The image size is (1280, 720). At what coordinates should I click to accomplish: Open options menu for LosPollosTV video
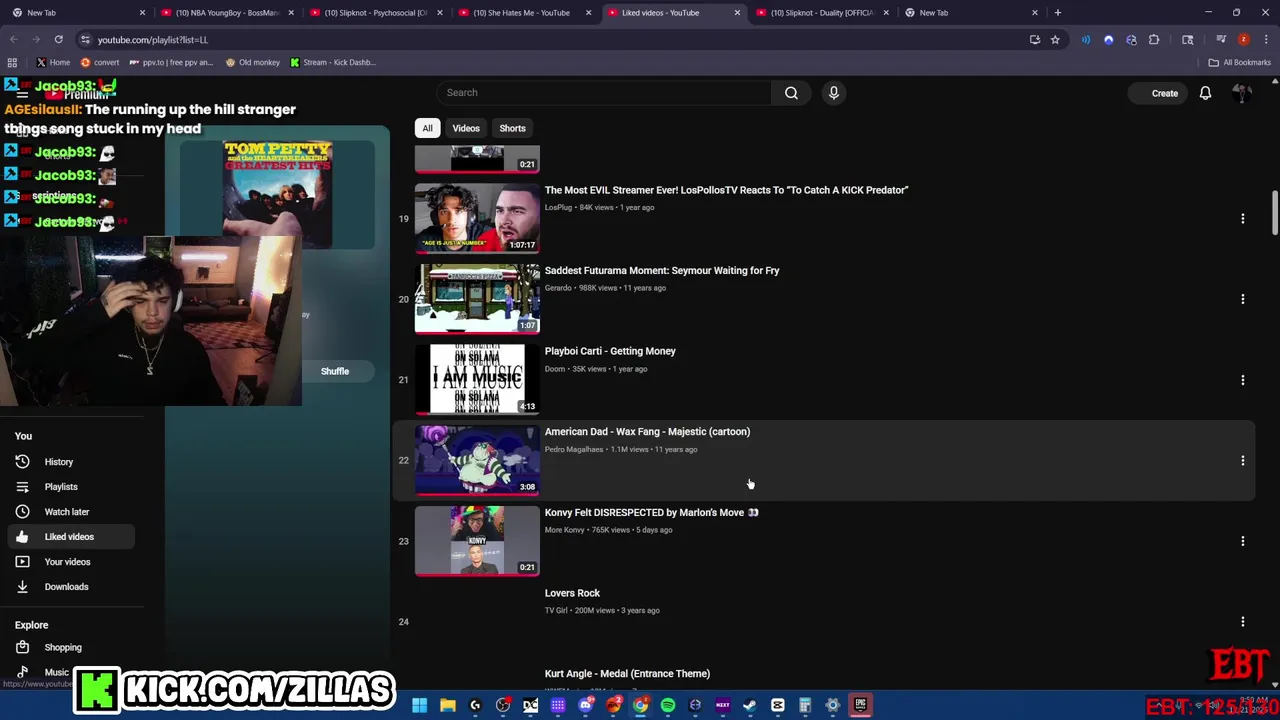[x=1242, y=218]
